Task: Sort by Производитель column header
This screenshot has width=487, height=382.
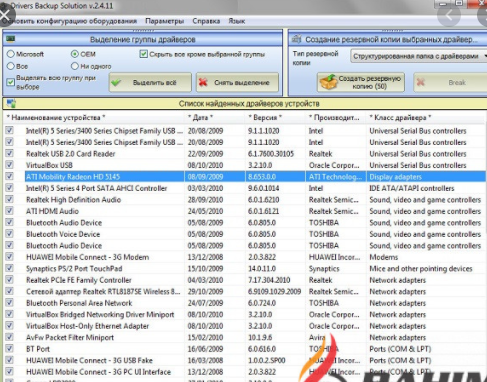Action: pyautogui.click(x=335, y=118)
